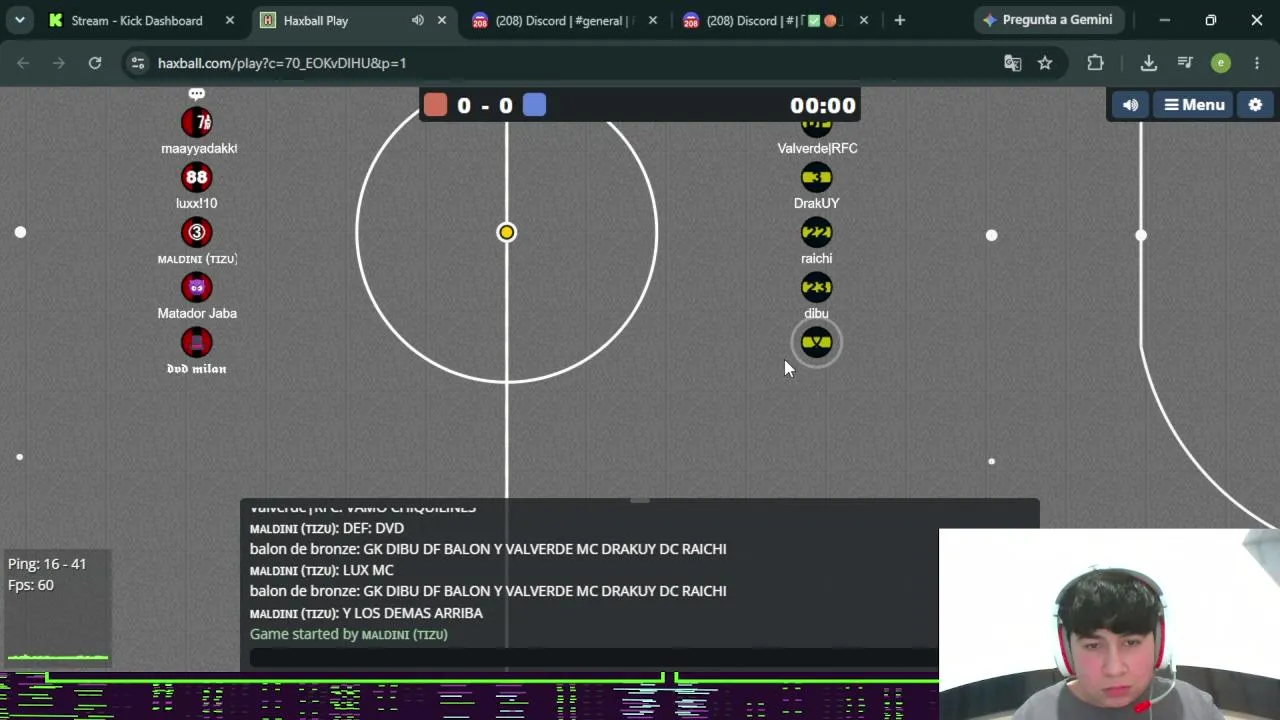This screenshot has width=1280, height=720.
Task: Close the Kick Dashboard tab
Action: (230, 20)
